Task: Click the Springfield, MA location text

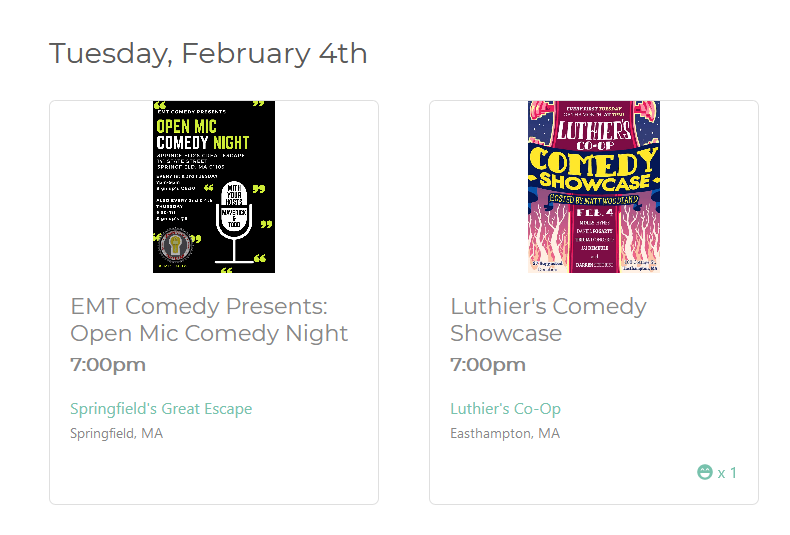Action: [116, 433]
